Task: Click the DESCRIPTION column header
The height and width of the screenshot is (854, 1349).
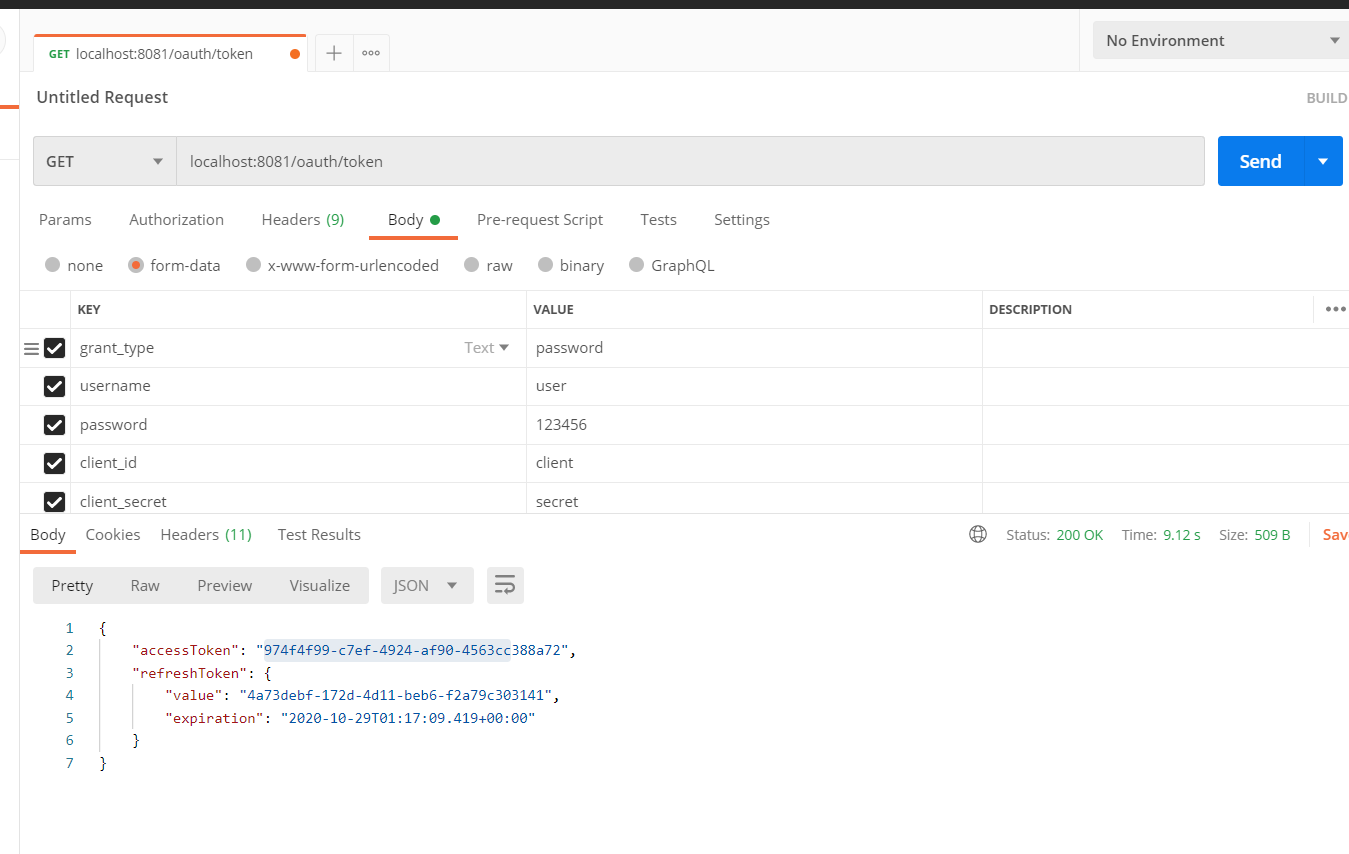Action: pyautogui.click(x=1030, y=310)
